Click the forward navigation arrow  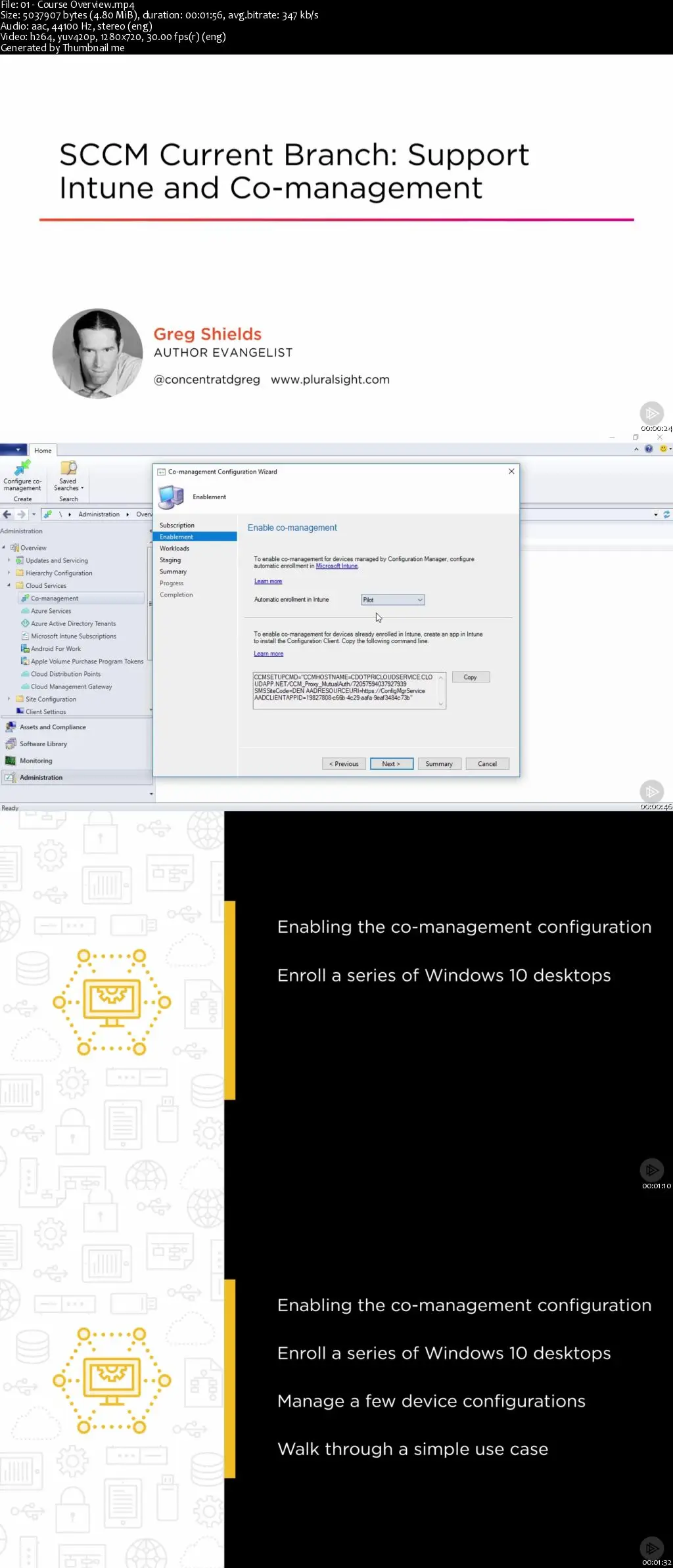click(21, 514)
